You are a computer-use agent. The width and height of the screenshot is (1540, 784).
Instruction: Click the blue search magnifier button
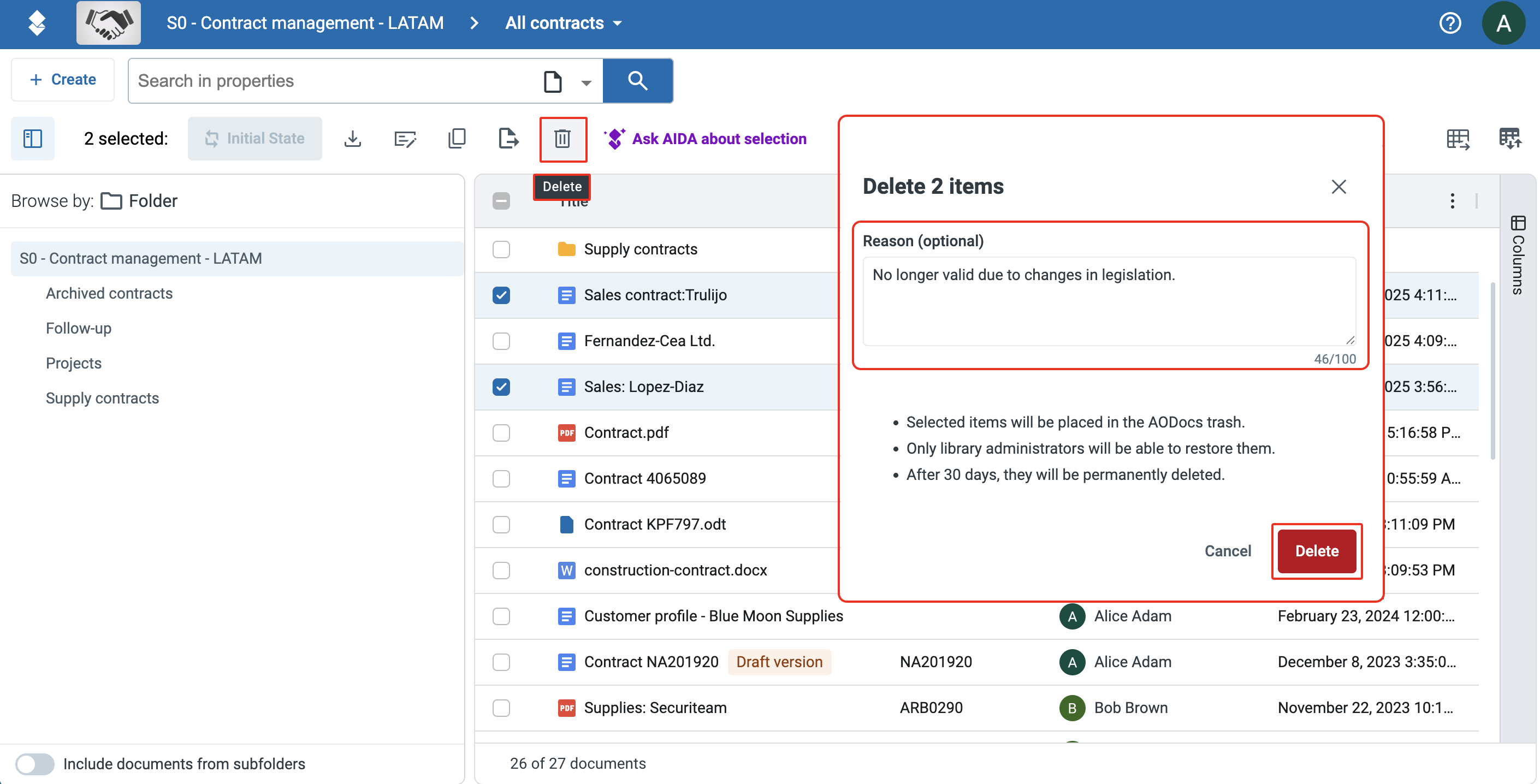tap(637, 81)
